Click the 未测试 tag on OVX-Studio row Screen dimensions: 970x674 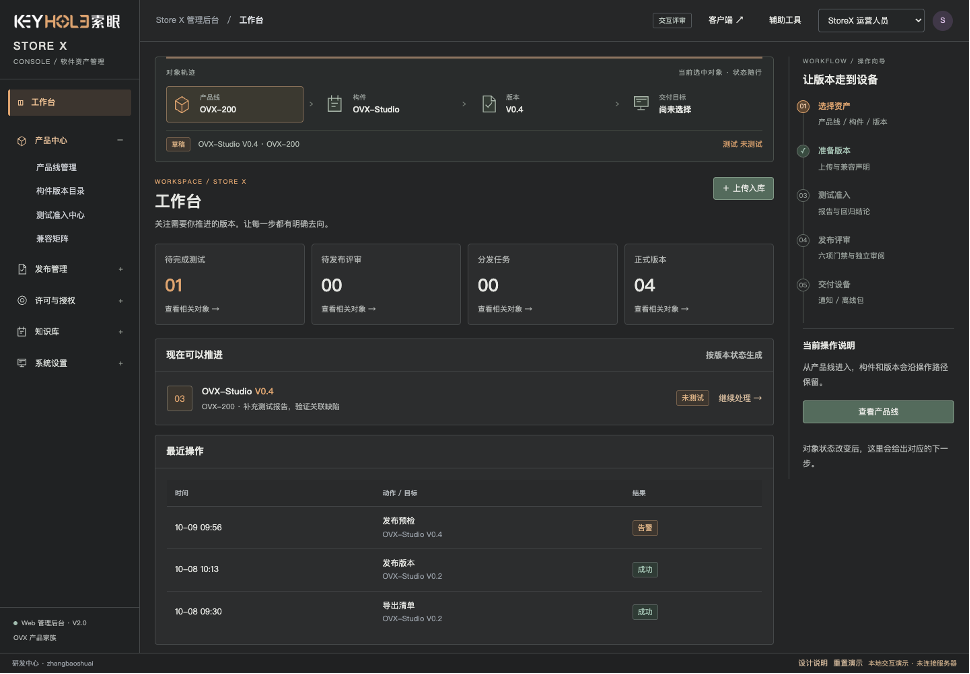[692, 398]
